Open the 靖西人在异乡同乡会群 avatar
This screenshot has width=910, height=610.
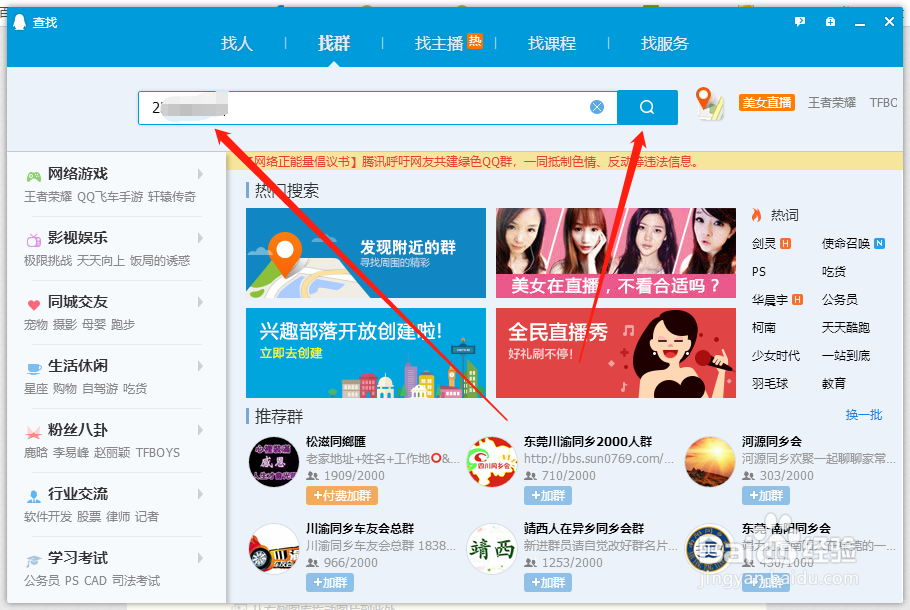point(492,549)
